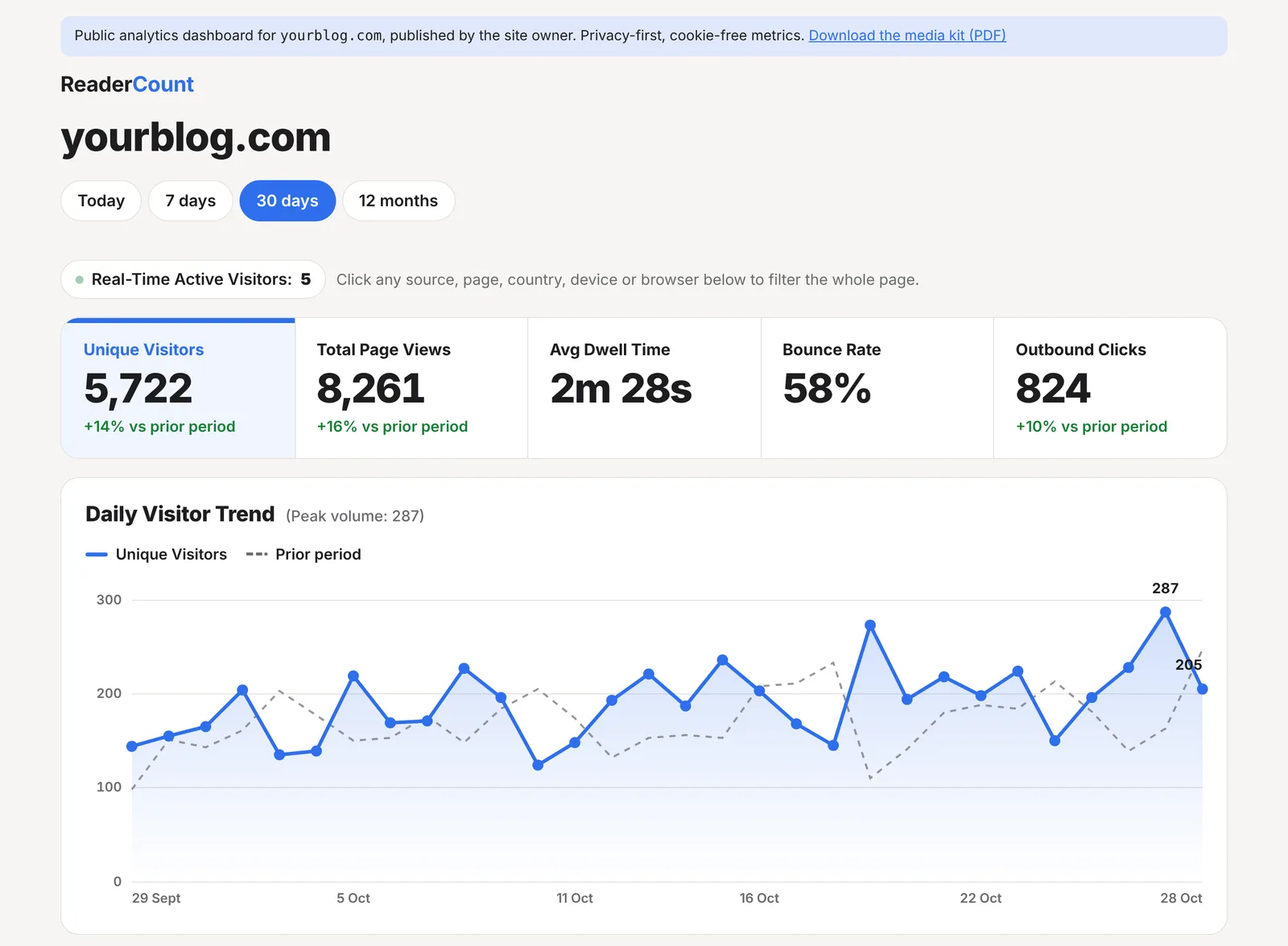Choose the Outbound Clicks metric card
The width and height of the screenshot is (1288, 946).
pyautogui.click(x=1110, y=388)
